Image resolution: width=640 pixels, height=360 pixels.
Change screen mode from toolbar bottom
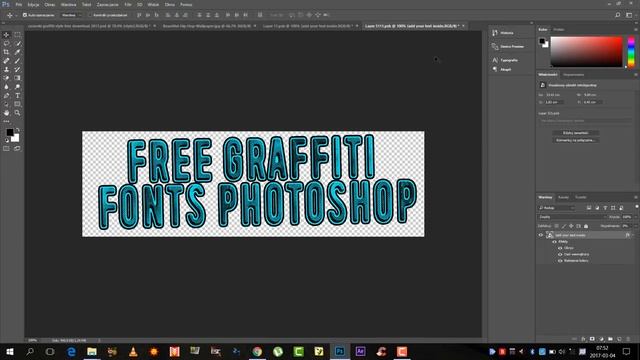click(x=18, y=149)
